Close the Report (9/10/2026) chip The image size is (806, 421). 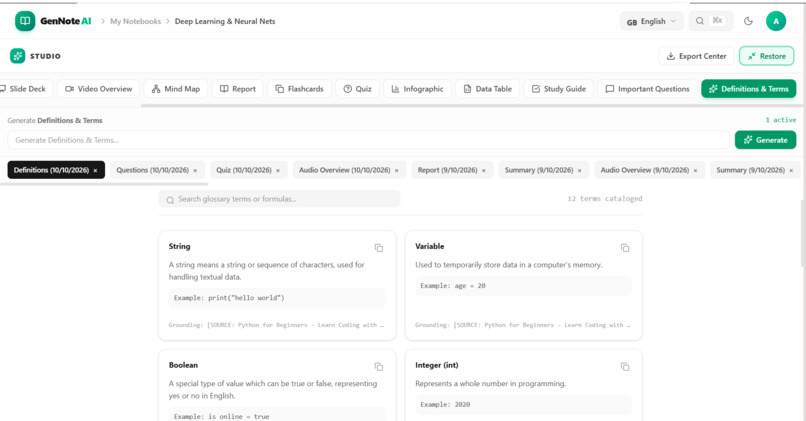pos(484,171)
